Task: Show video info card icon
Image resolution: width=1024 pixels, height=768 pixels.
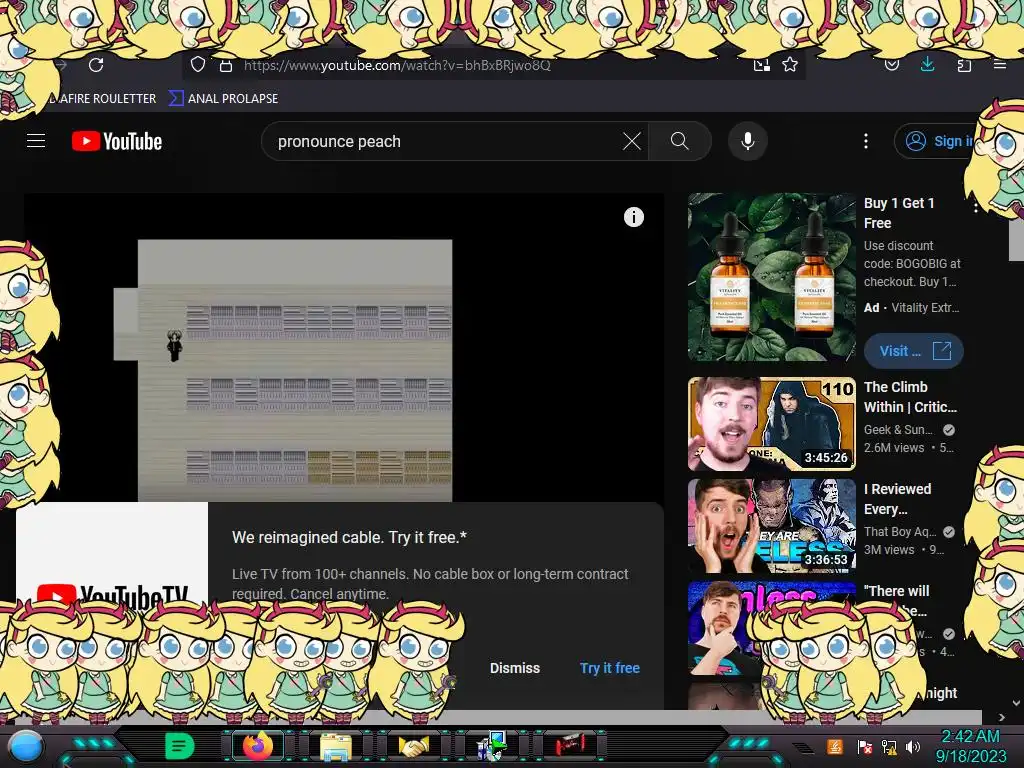Action: pyautogui.click(x=633, y=217)
